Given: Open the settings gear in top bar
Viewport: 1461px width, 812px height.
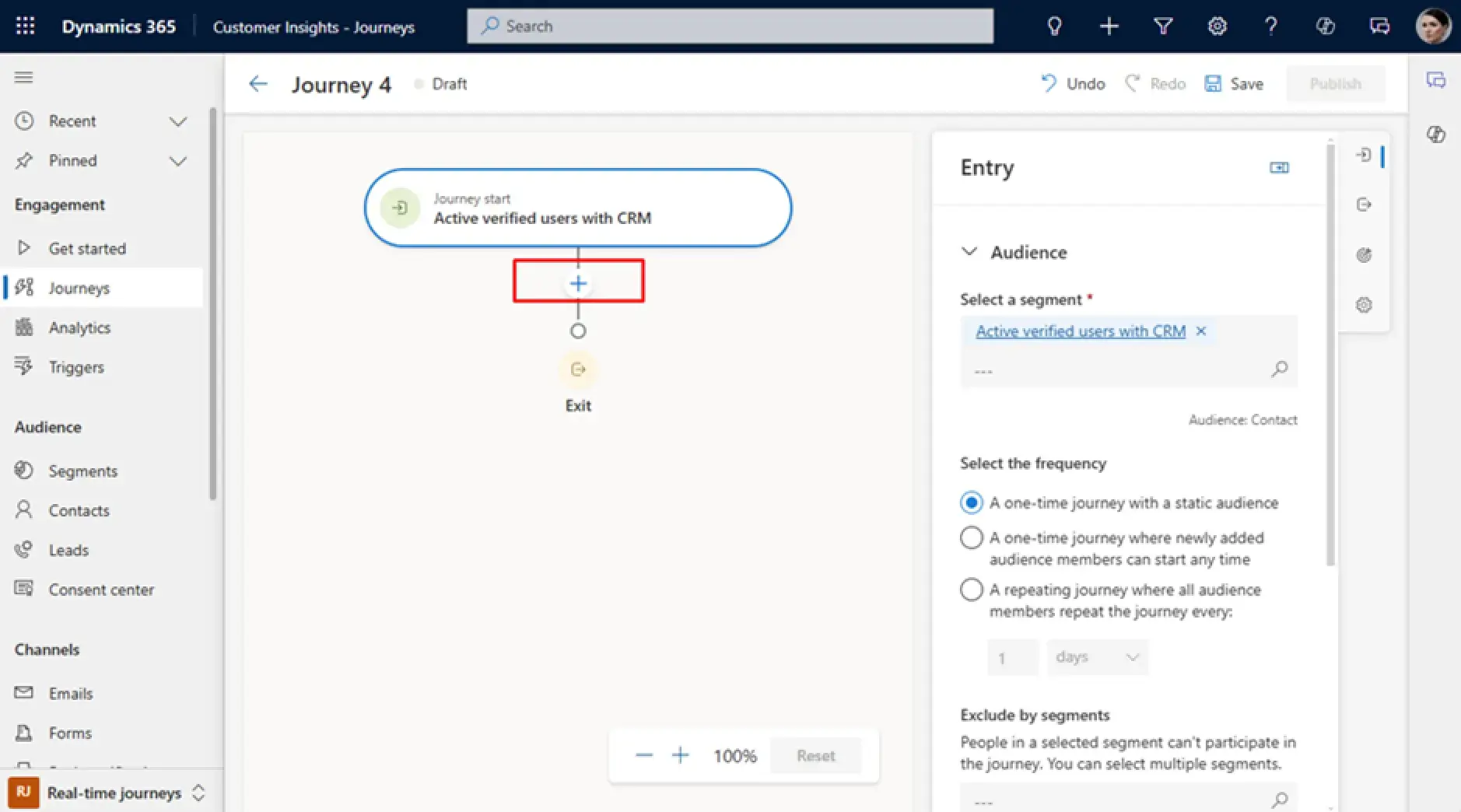Looking at the screenshot, I should [x=1217, y=26].
